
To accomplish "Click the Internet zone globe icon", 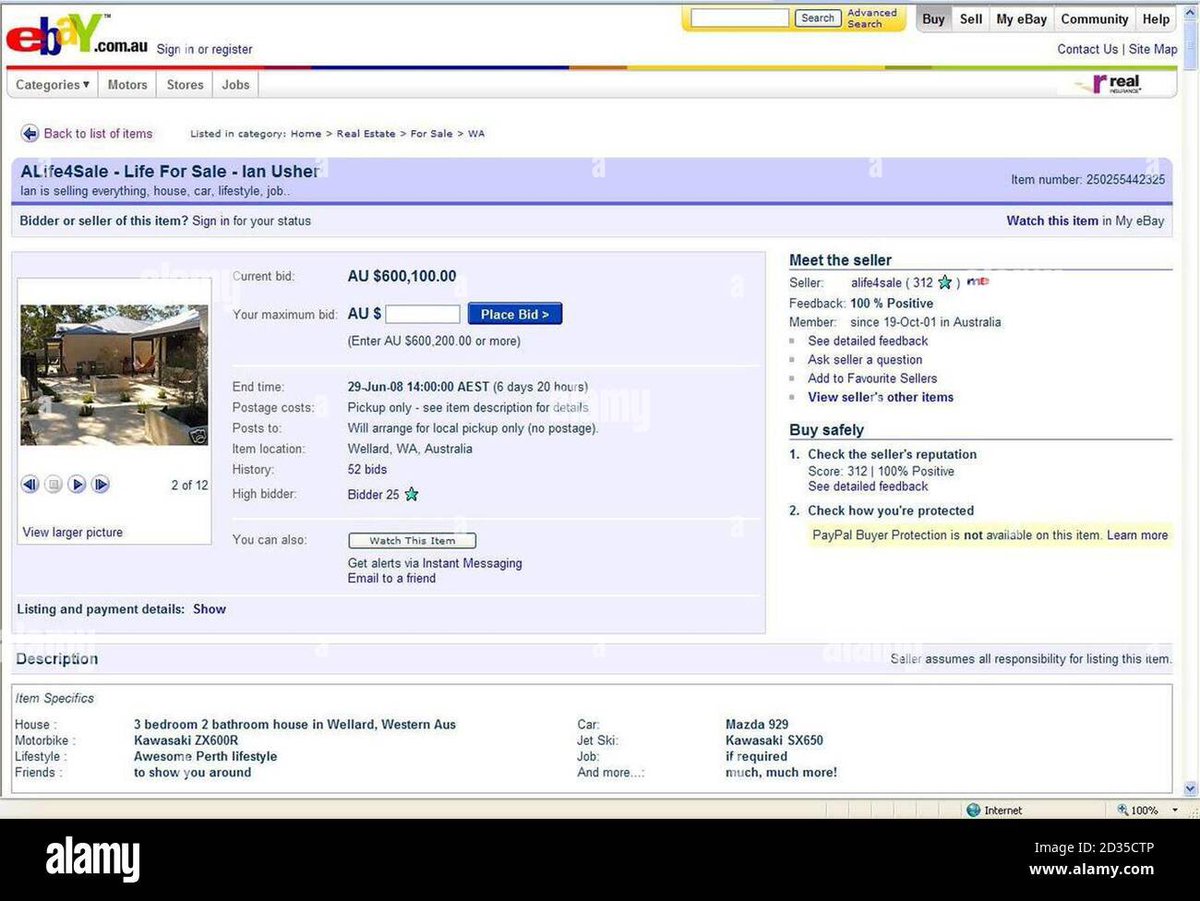I will point(973,810).
